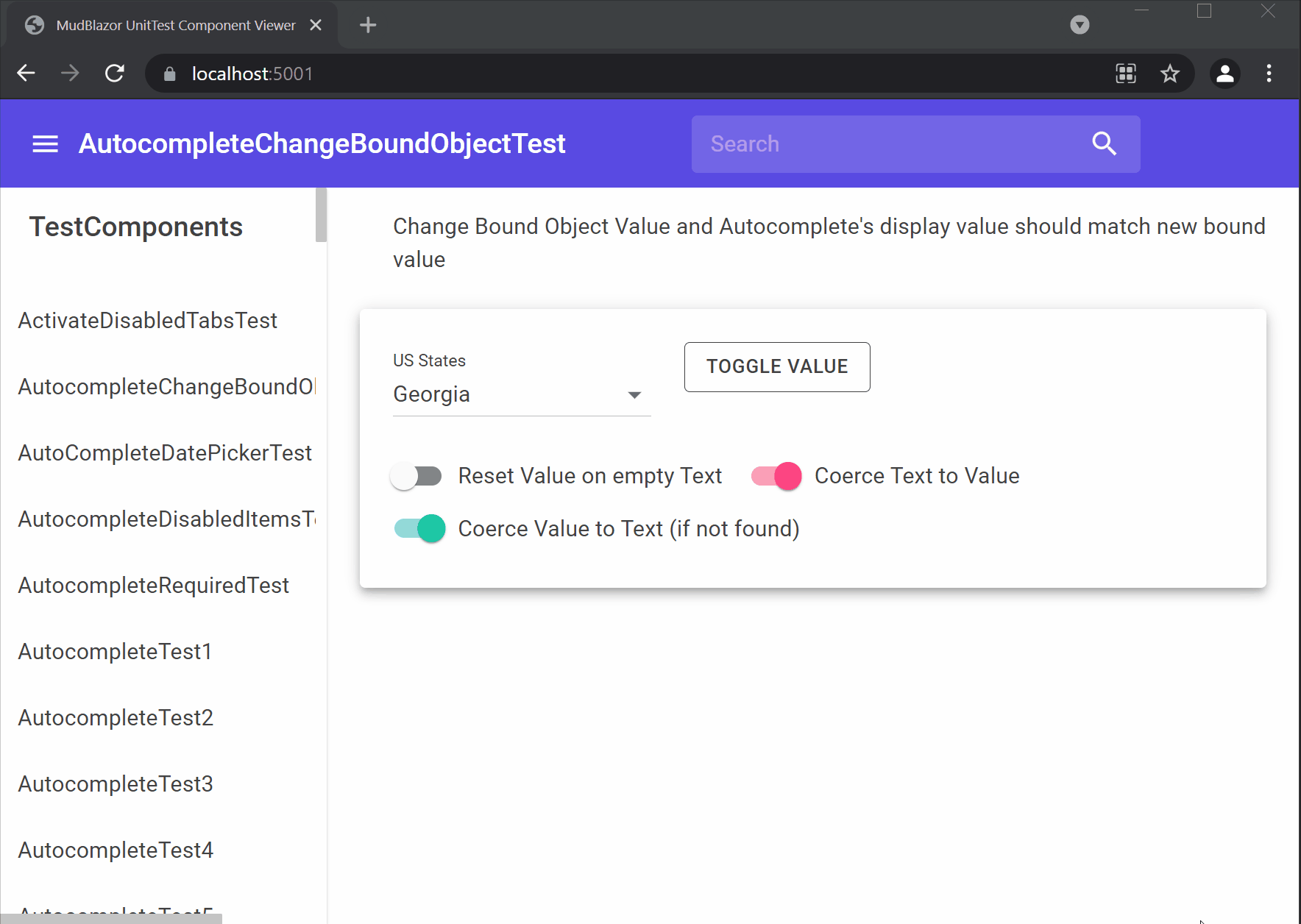Open the browser profile avatar
The image size is (1301, 924).
point(1224,74)
